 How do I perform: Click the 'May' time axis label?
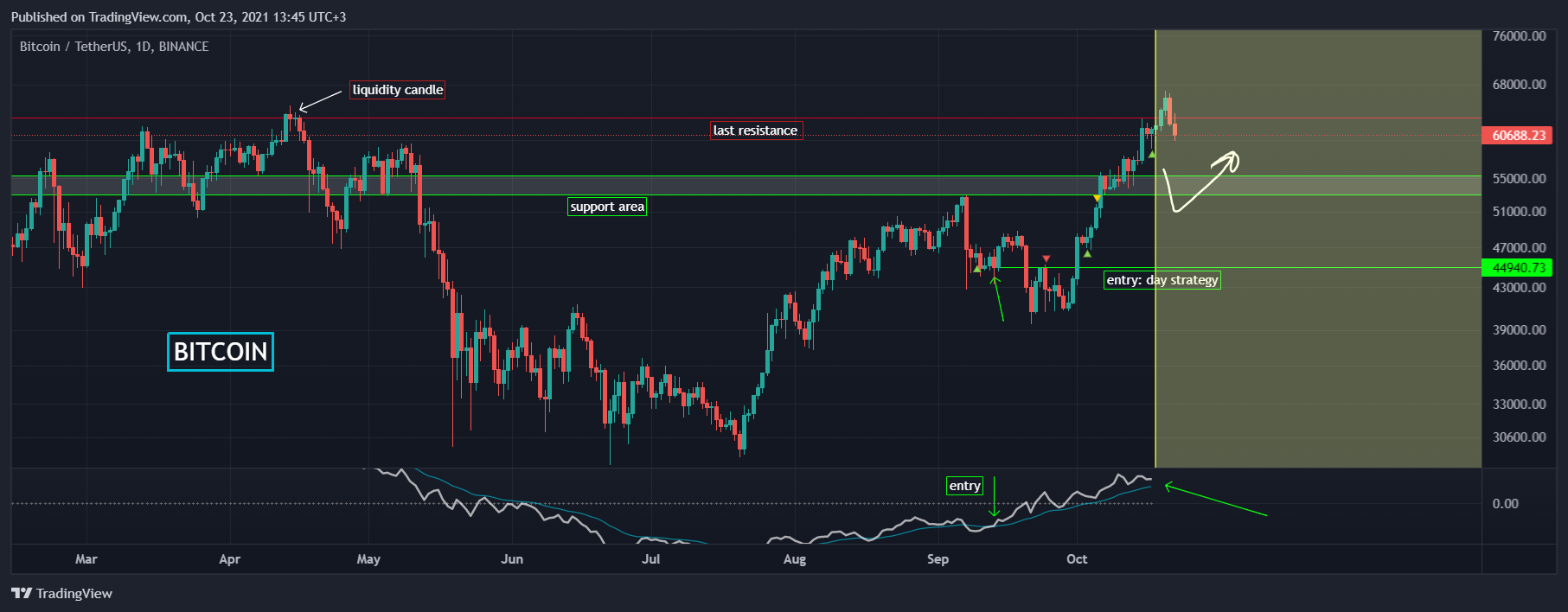368,559
